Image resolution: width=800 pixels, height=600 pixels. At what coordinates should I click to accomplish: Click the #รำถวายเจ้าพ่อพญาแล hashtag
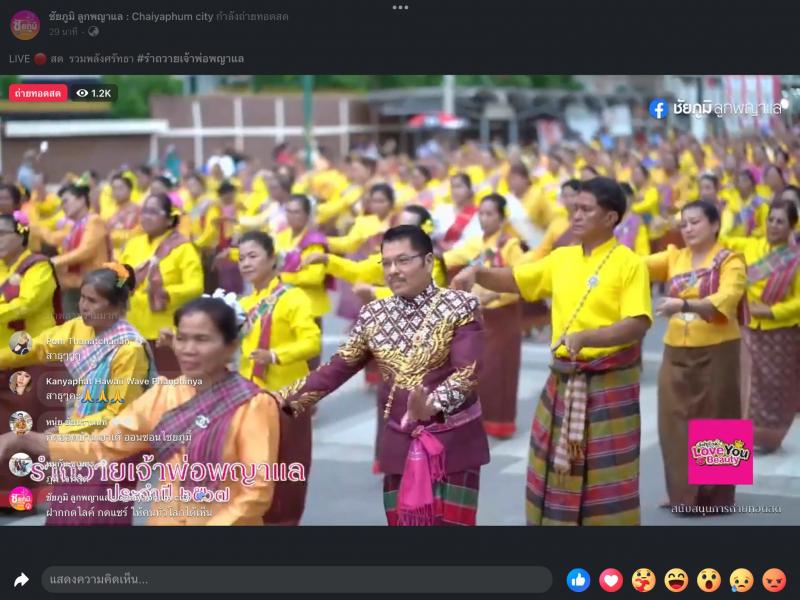point(190,59)
